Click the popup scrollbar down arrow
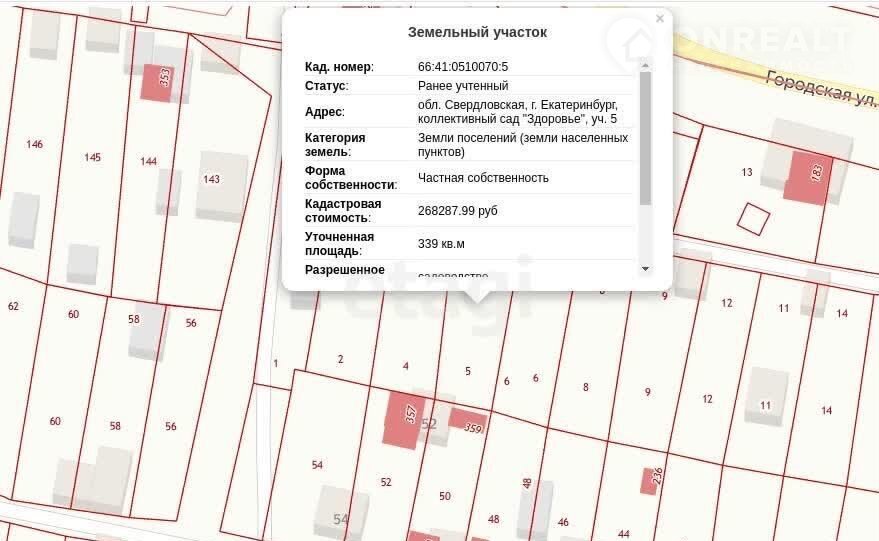The width and height of the screenshot is (879, 541). 645,268
